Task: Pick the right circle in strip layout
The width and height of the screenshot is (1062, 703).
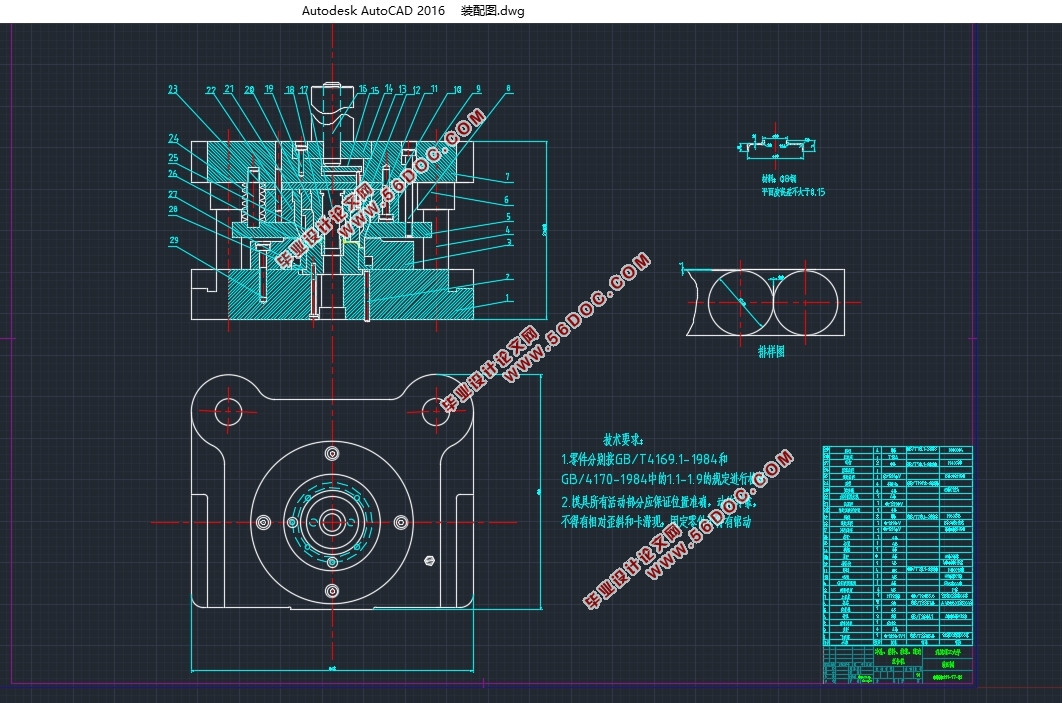Action: 805,303
